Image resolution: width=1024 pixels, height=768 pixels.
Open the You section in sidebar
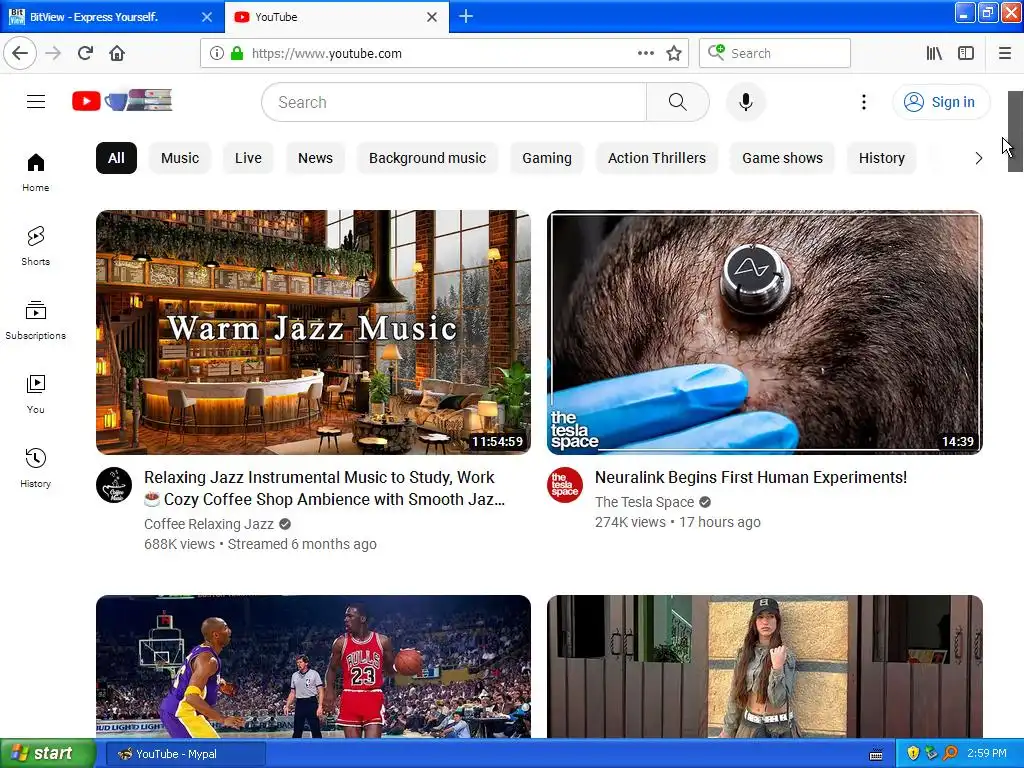[x=35, y=394]
